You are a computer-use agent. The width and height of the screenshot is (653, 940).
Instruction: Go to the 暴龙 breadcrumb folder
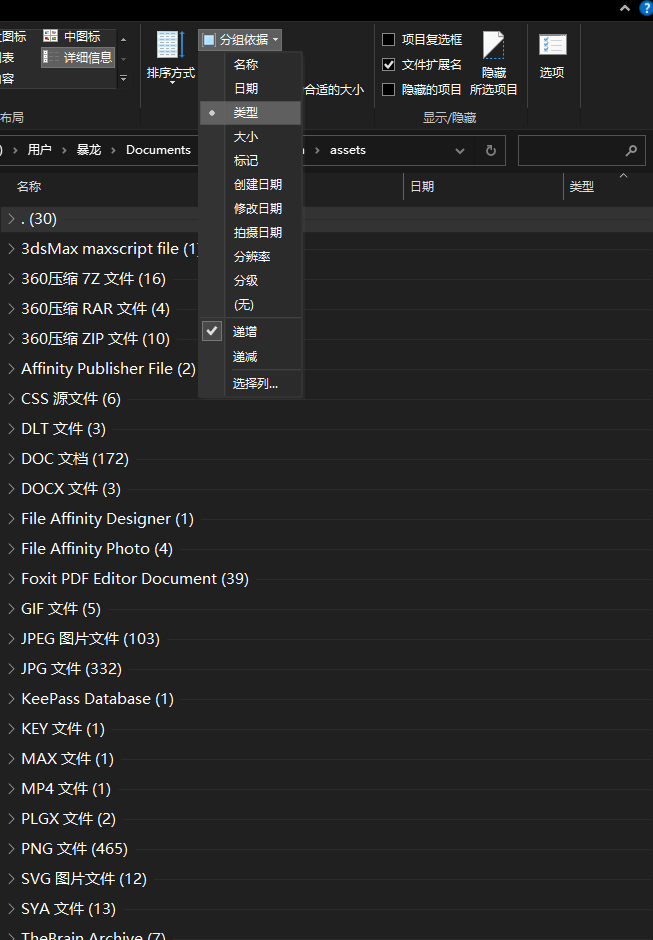[x=89, y=150]
